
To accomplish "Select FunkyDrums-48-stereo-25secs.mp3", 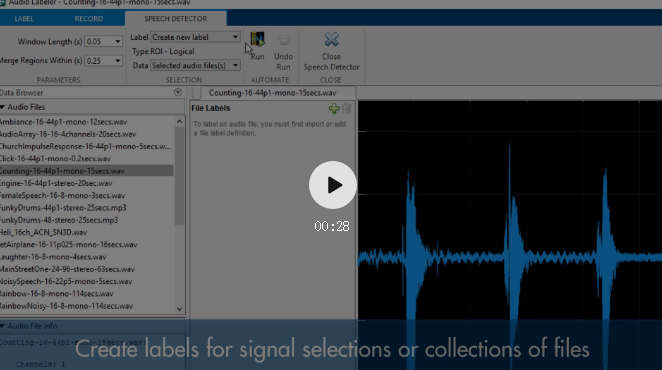I will click(59, 220).
